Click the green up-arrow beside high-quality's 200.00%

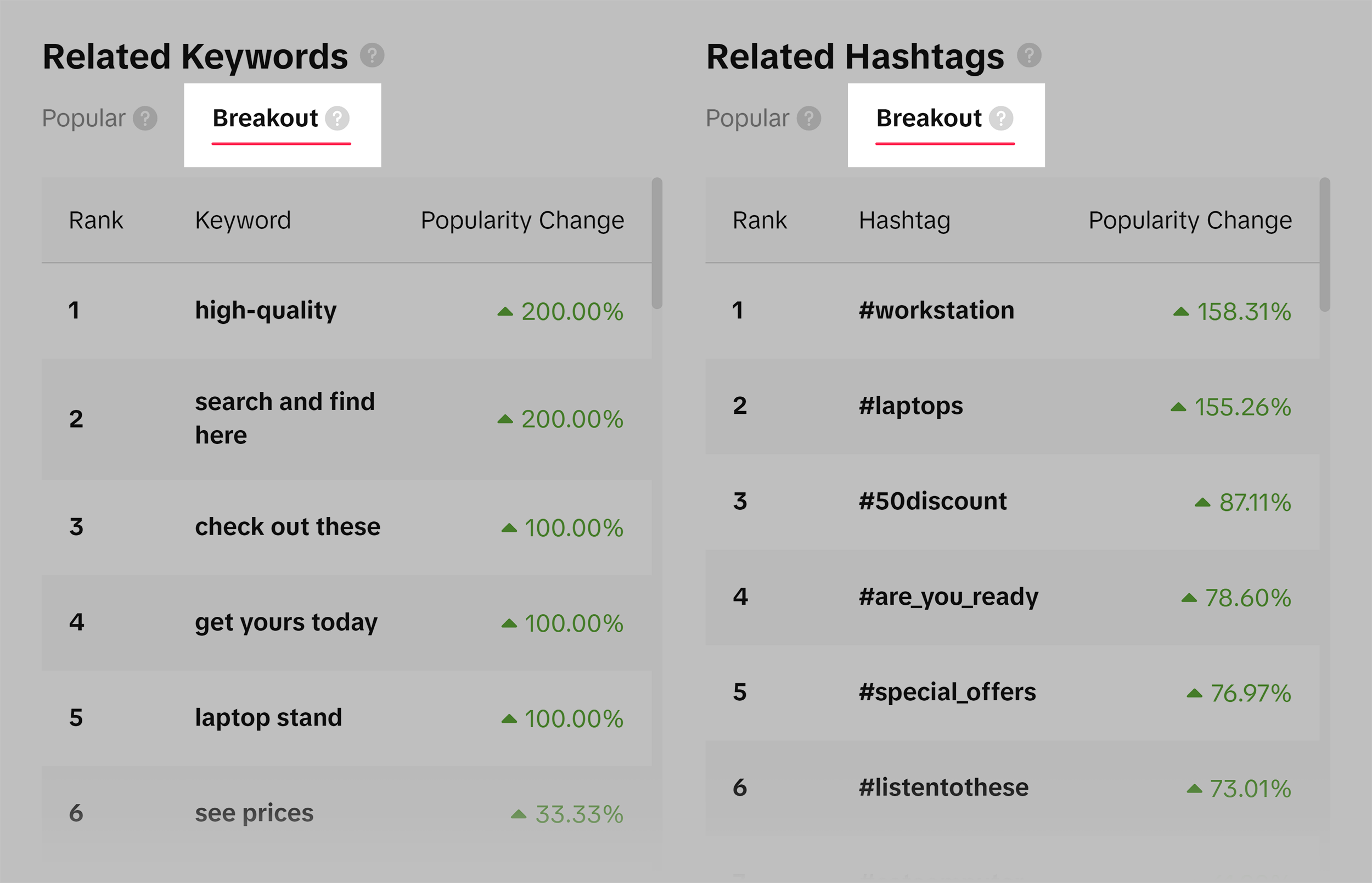coord(505,312)
